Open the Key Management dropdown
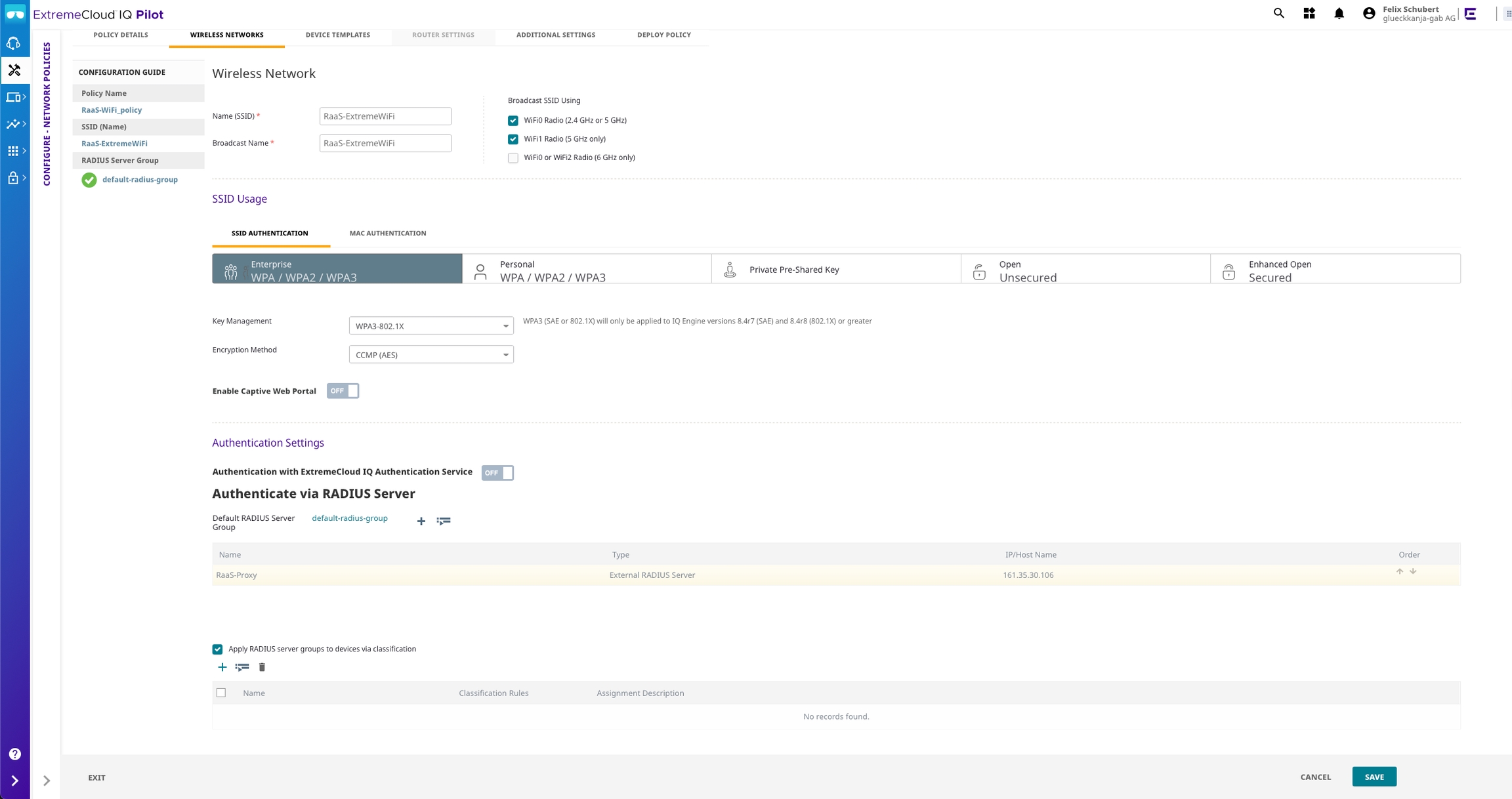This screenshot has width=1512, height=799. tap(430, 326)
